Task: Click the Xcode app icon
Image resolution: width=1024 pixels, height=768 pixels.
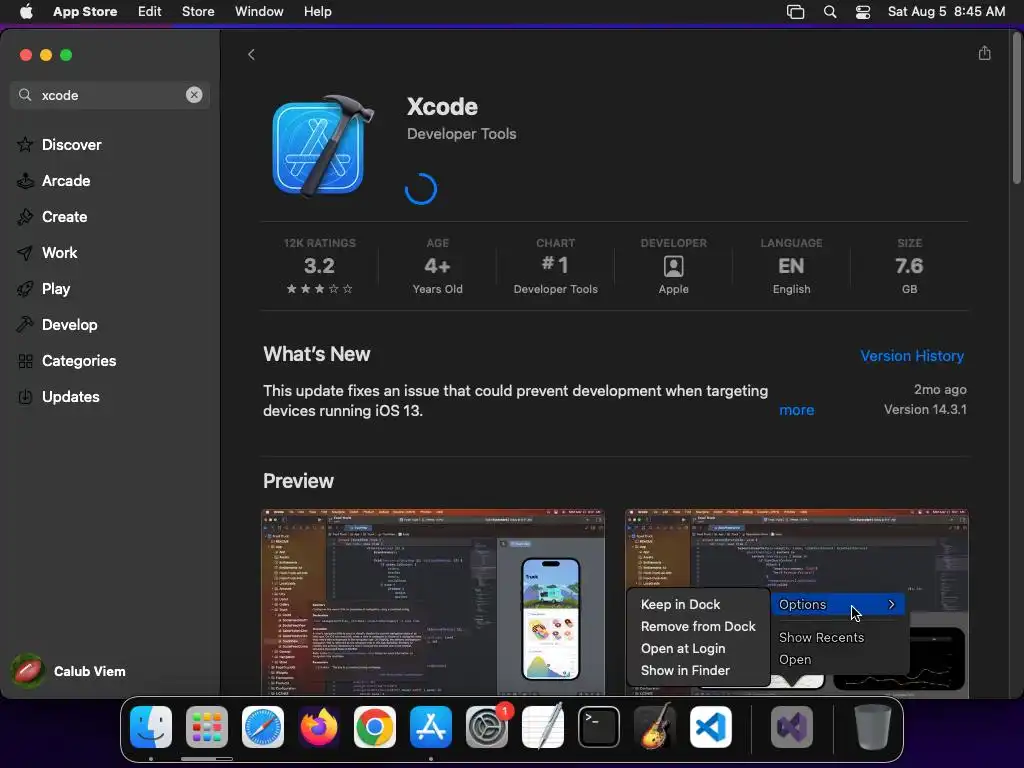Action: [322, 146]
